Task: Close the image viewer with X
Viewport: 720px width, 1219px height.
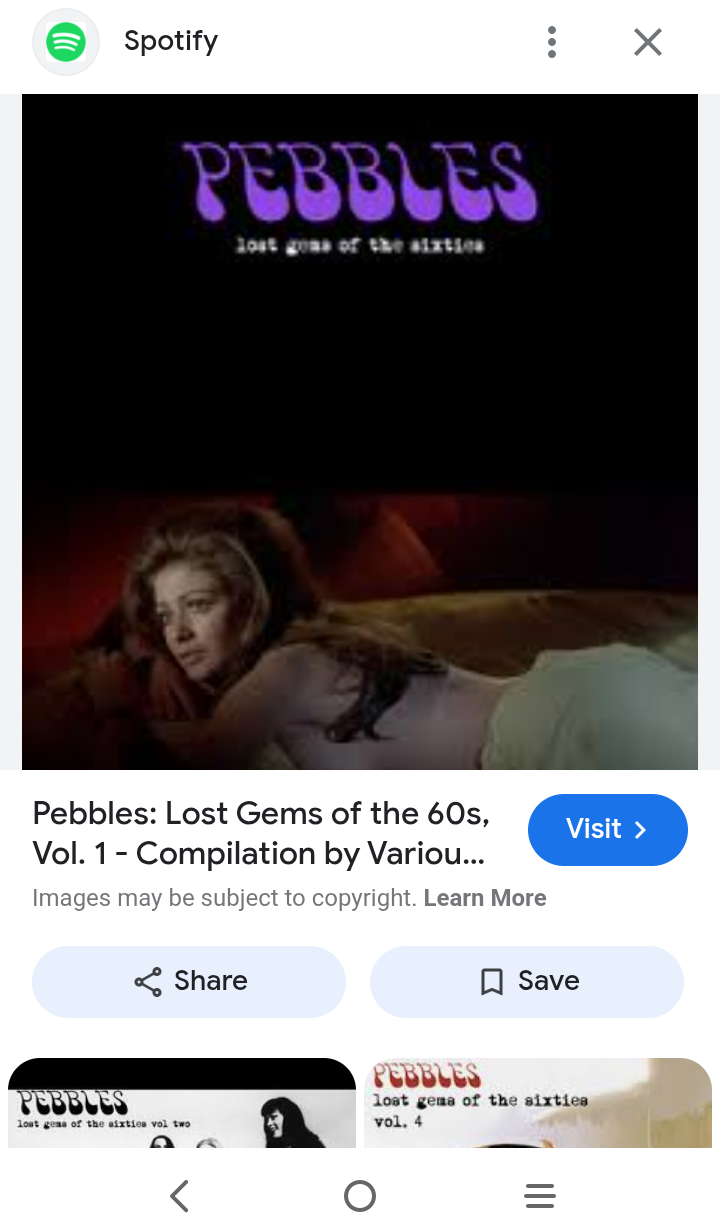Action: pyautogui.click(x=648, y=42)
